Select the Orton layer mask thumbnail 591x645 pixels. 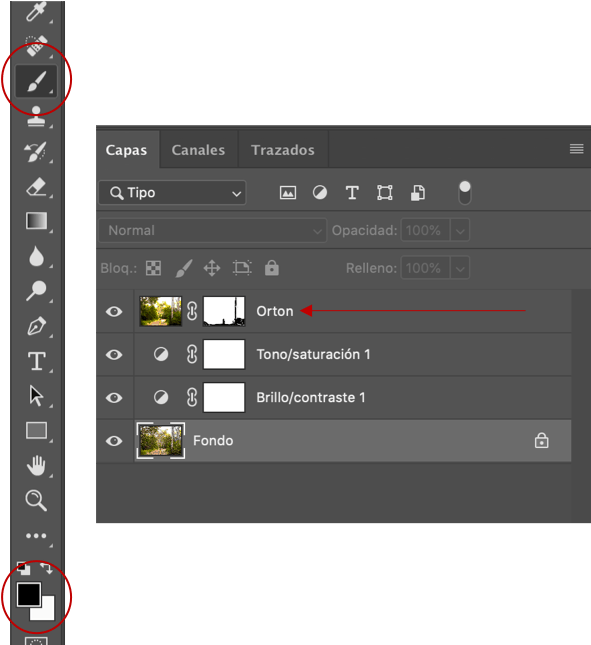click(x=224, y=311)
